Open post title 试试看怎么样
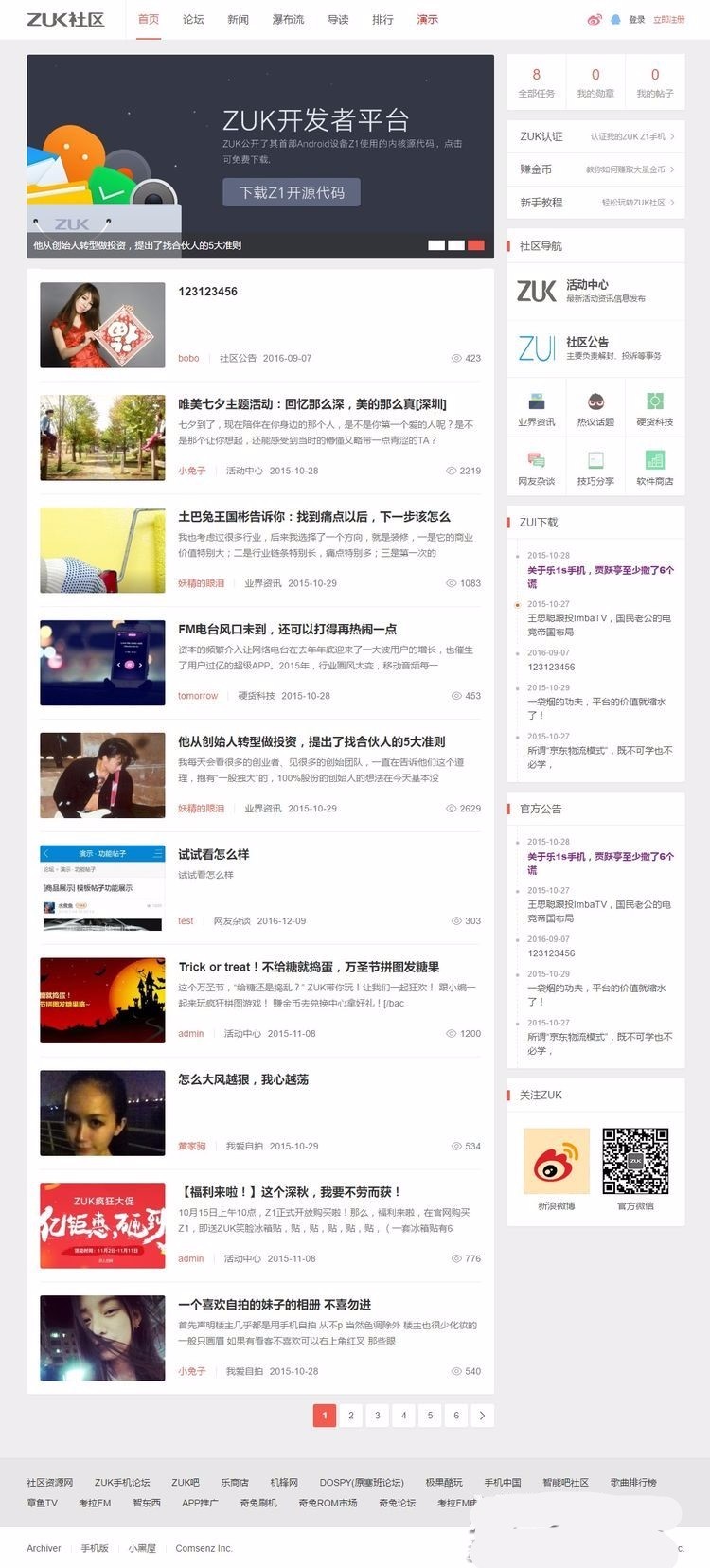Viewport: 710px width, 1568px height. [x=214, y=854]
